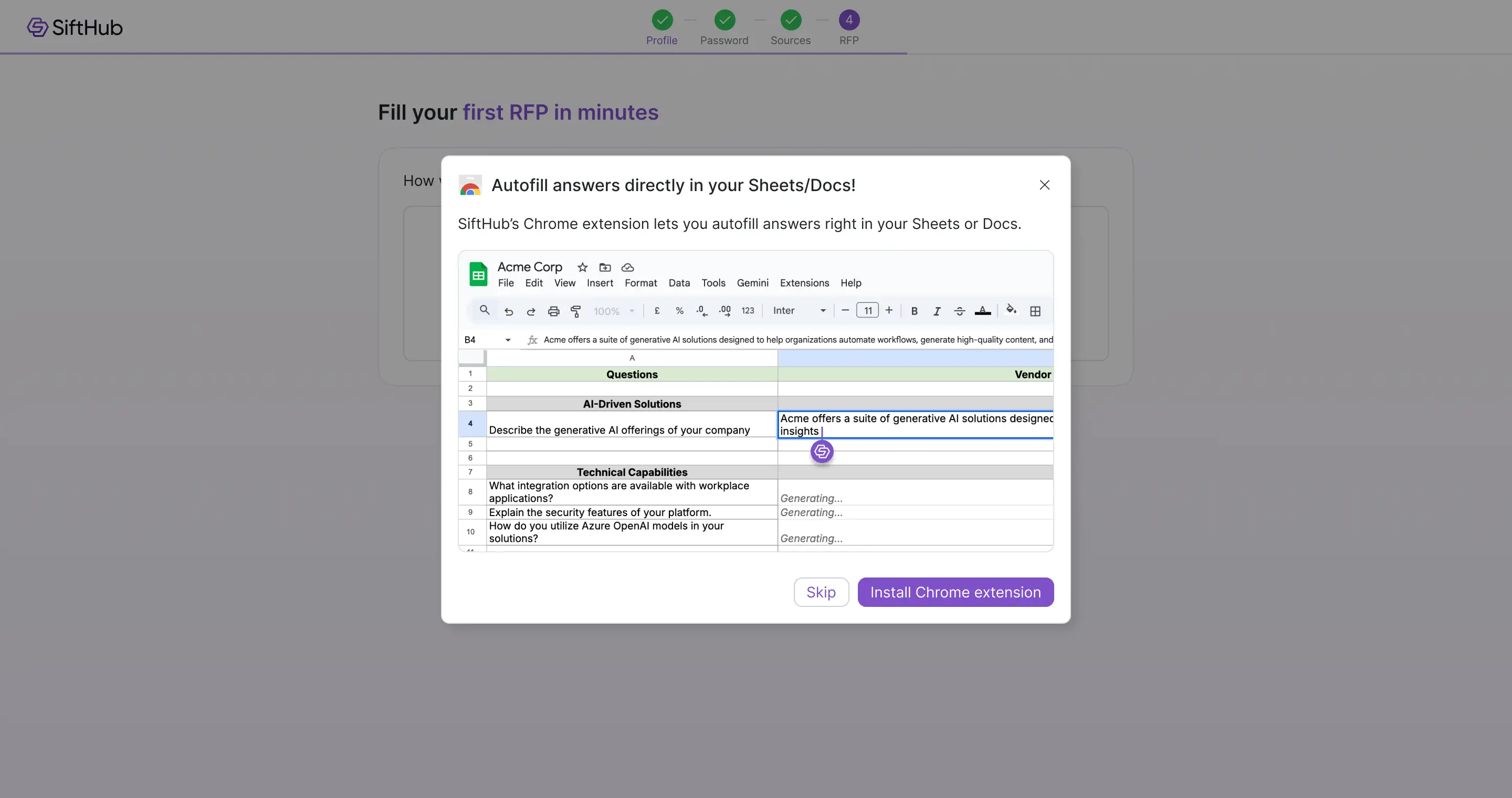Screen dimensions: 1512x798
Task: Click the move-to-folder icon beside Acme Corp
Action: (x=605, y=268)
